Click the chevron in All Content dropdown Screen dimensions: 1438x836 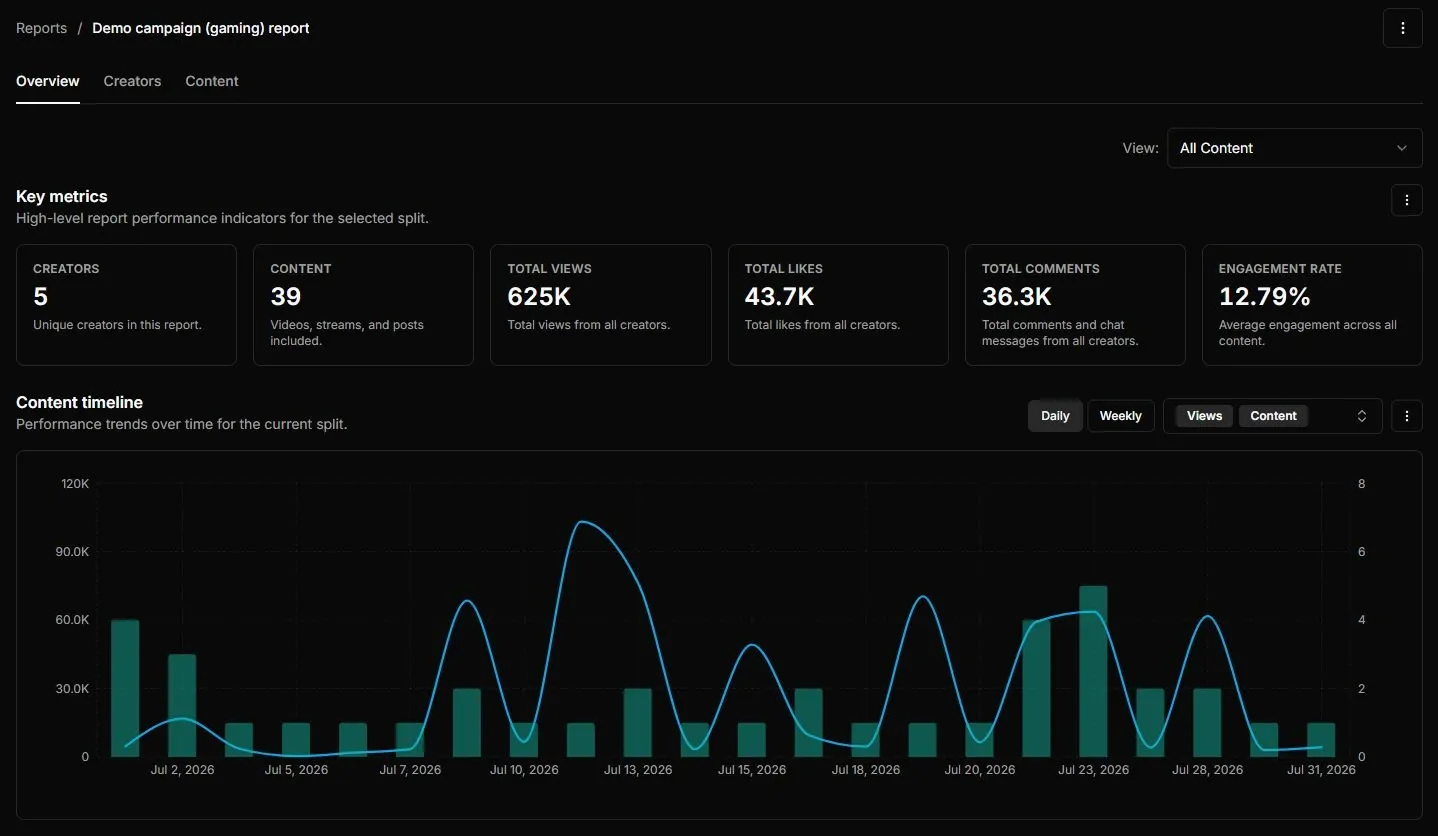(x=1401, y=148)
